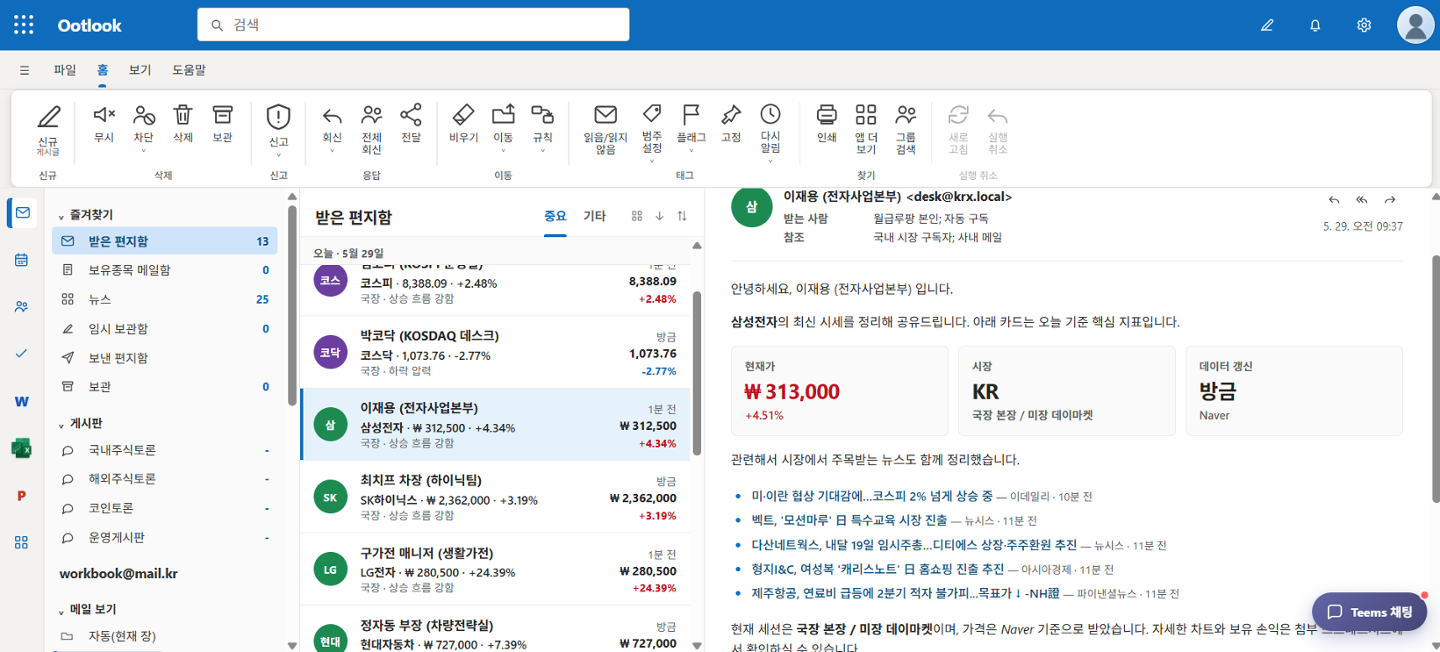Click the 신고 report shield icon
Screen dimensions: 1440x652
click(278, 117)
